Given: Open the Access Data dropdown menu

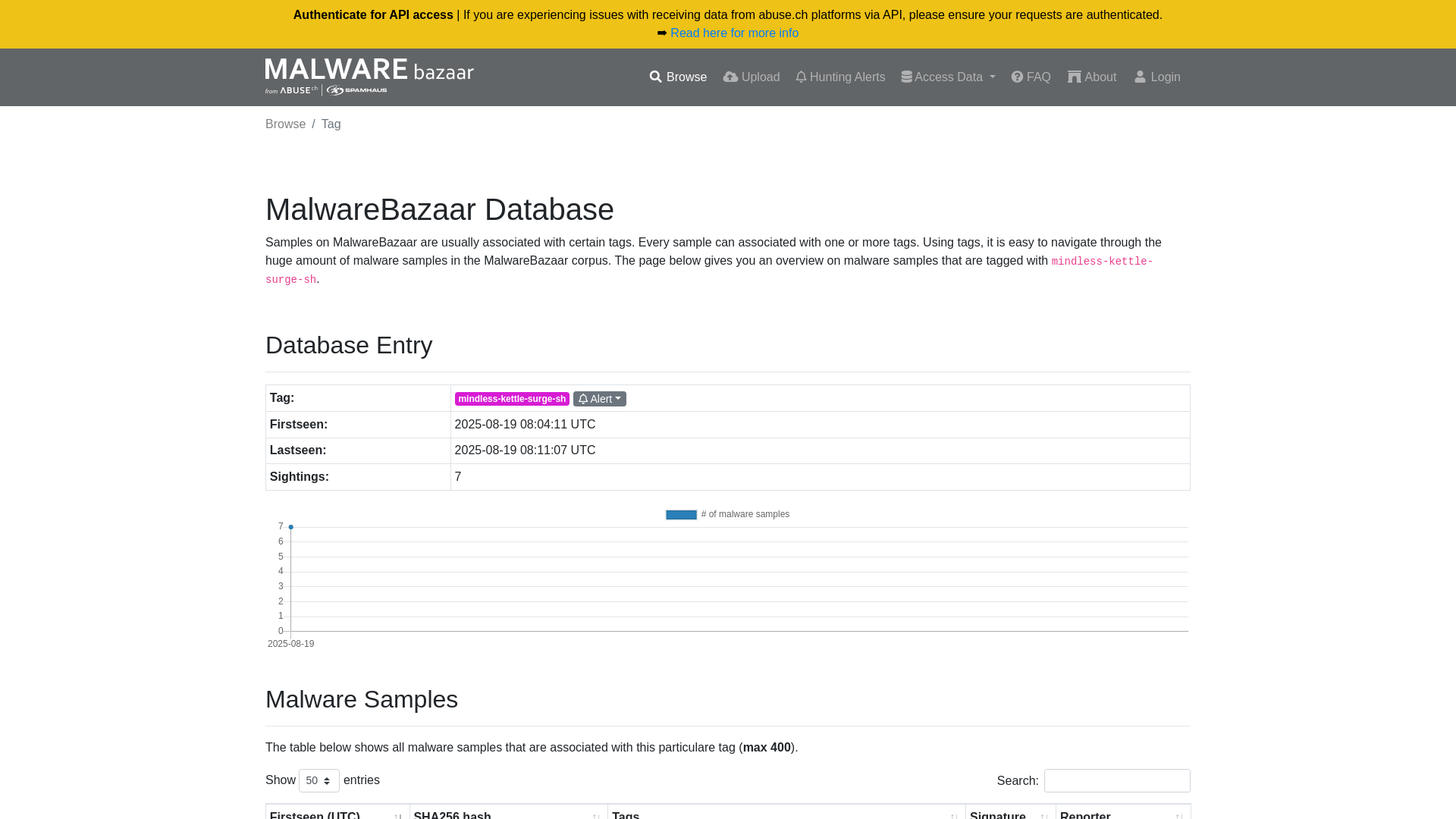Looking at the screenshot, I should 948,77.
